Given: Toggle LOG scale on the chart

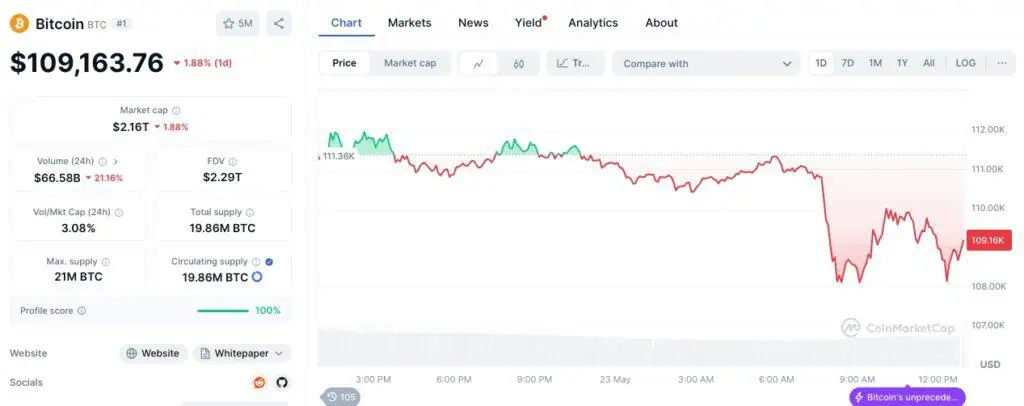Looking at the screenshot, I should (965, 63).
